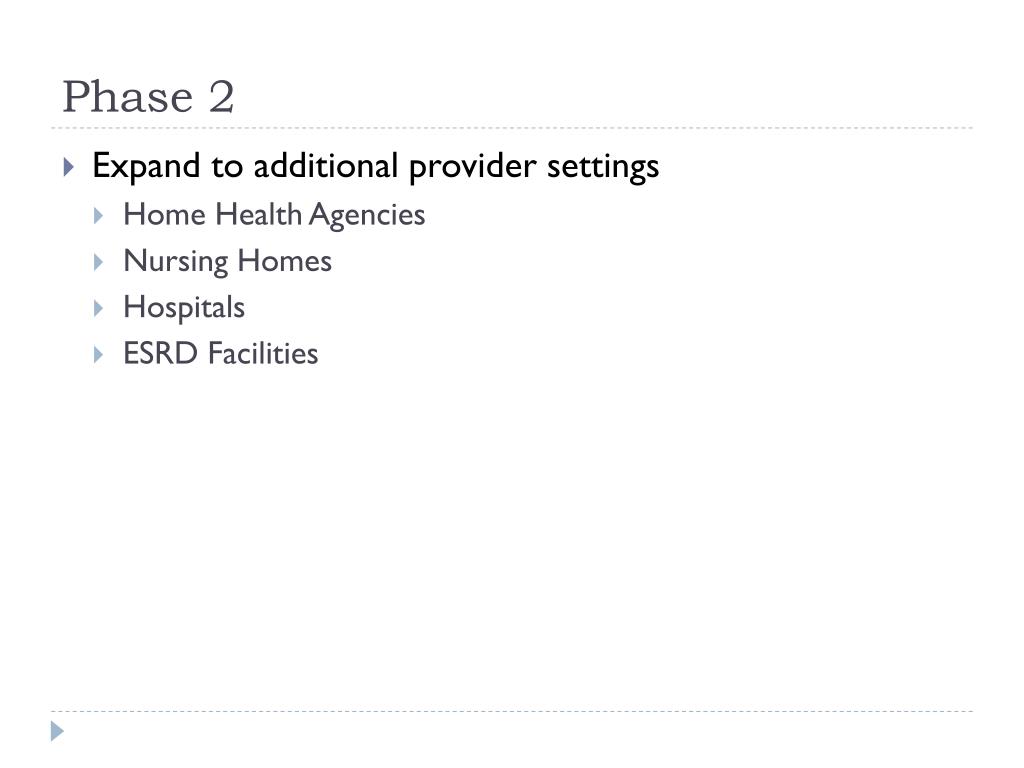Select the Nursing Homes bullet text
The width and height of the screenshot is (1024, 768).
pos(227,261)
